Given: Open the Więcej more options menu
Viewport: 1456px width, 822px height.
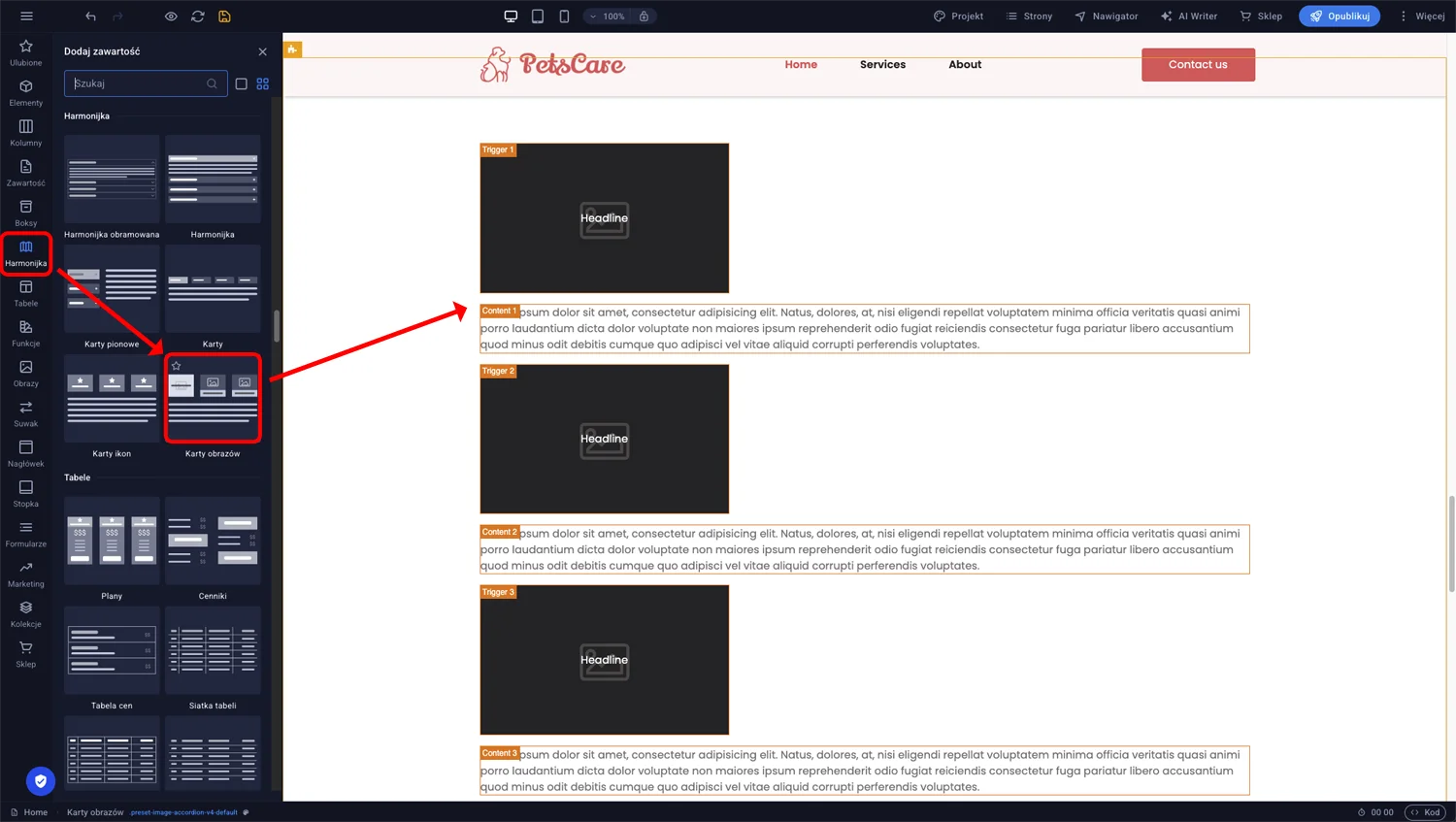Looking at the screenshot, I should (x=1421, y=16).
